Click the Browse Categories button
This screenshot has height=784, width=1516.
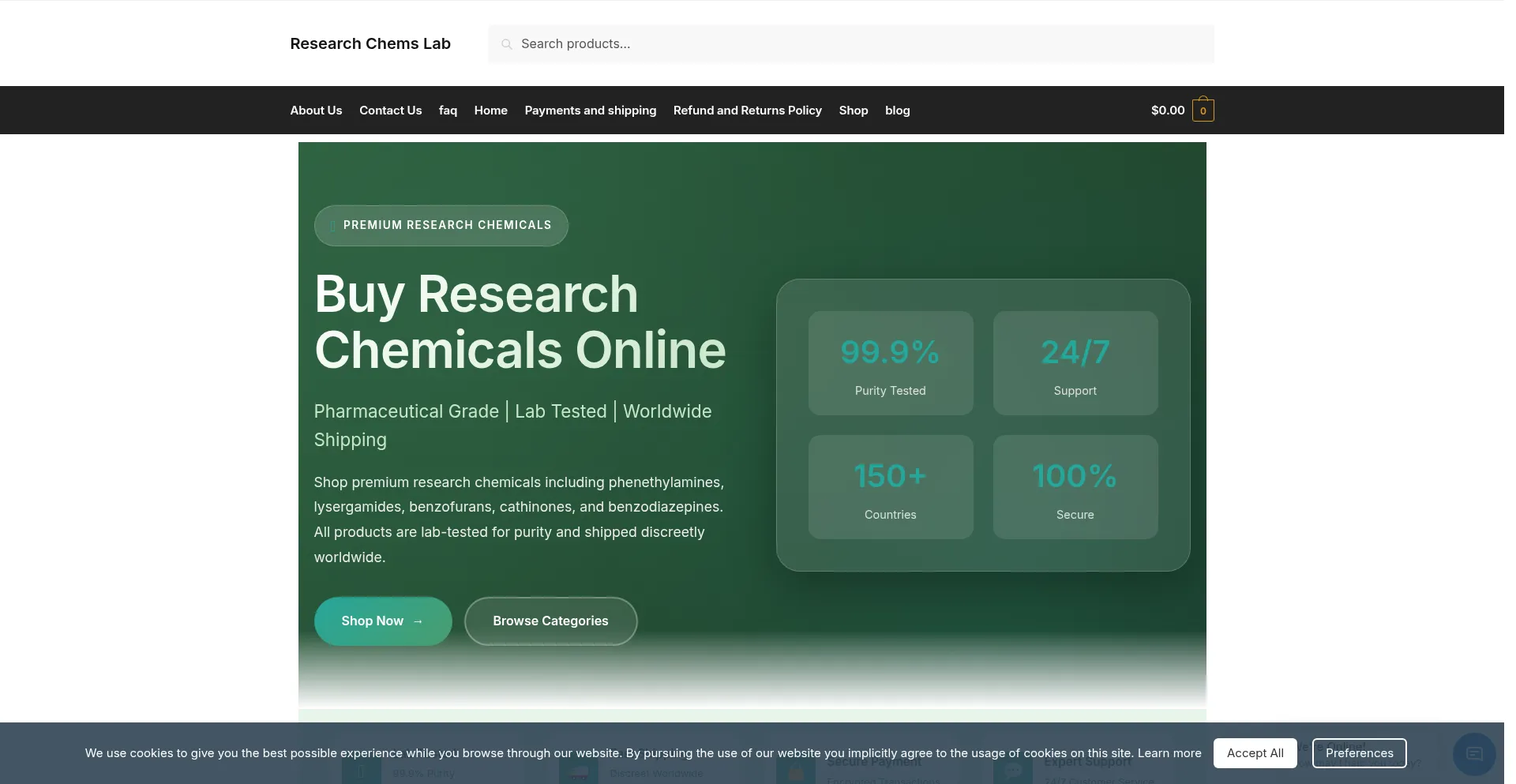550,621
